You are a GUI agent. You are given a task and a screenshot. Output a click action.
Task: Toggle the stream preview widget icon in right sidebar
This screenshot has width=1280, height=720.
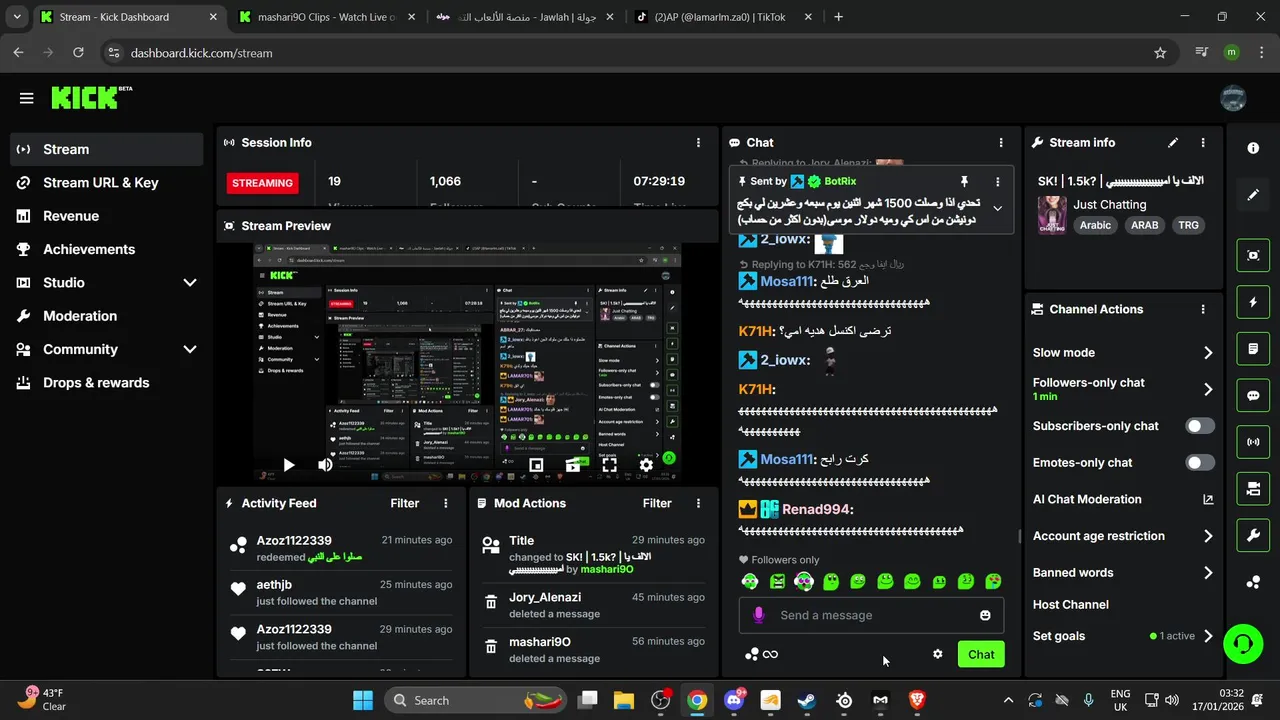(1253, 255)
